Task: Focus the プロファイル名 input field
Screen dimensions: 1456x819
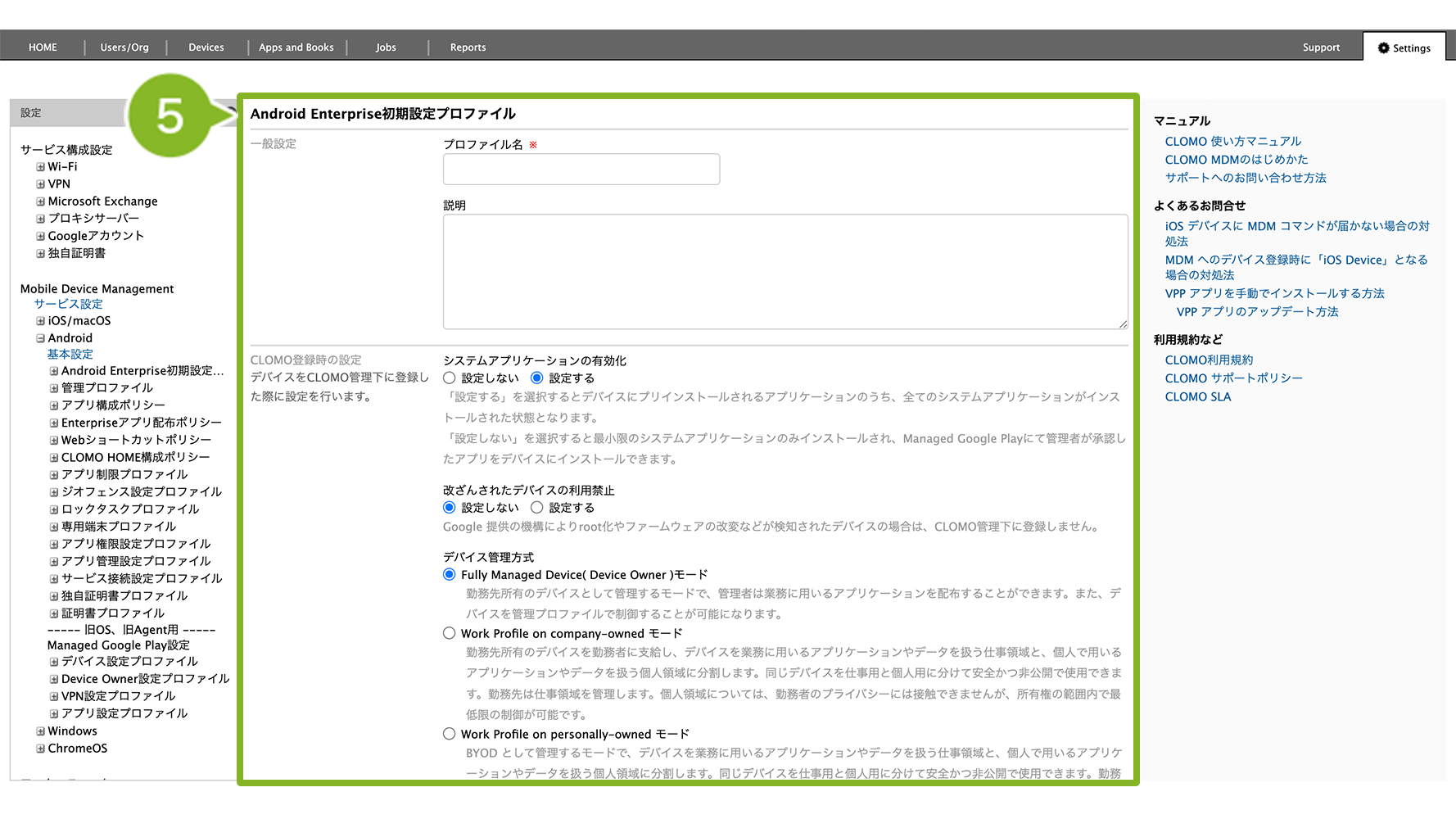Action: pos(581,170)
